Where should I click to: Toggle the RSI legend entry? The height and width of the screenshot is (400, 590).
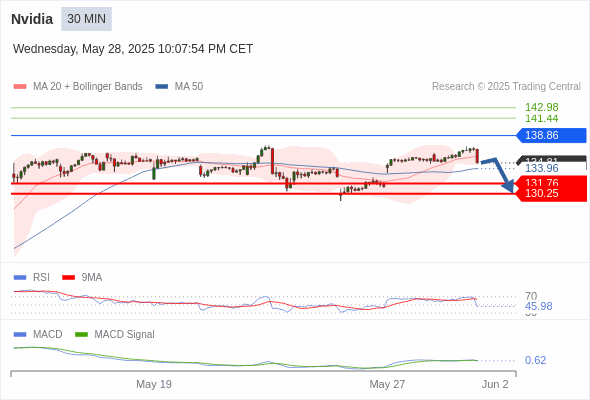[x=31, y=277]
